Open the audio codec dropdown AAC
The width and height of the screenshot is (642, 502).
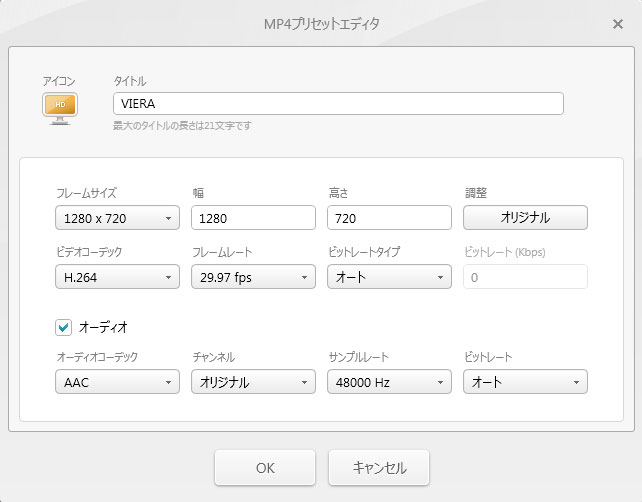click(118, 382)
